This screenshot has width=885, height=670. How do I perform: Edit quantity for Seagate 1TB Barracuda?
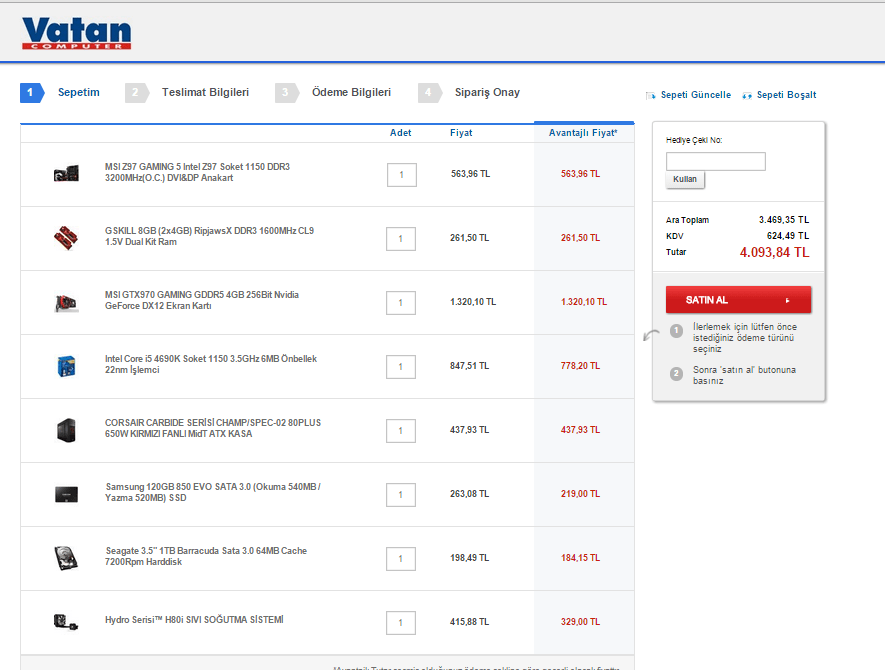(401, 559)
